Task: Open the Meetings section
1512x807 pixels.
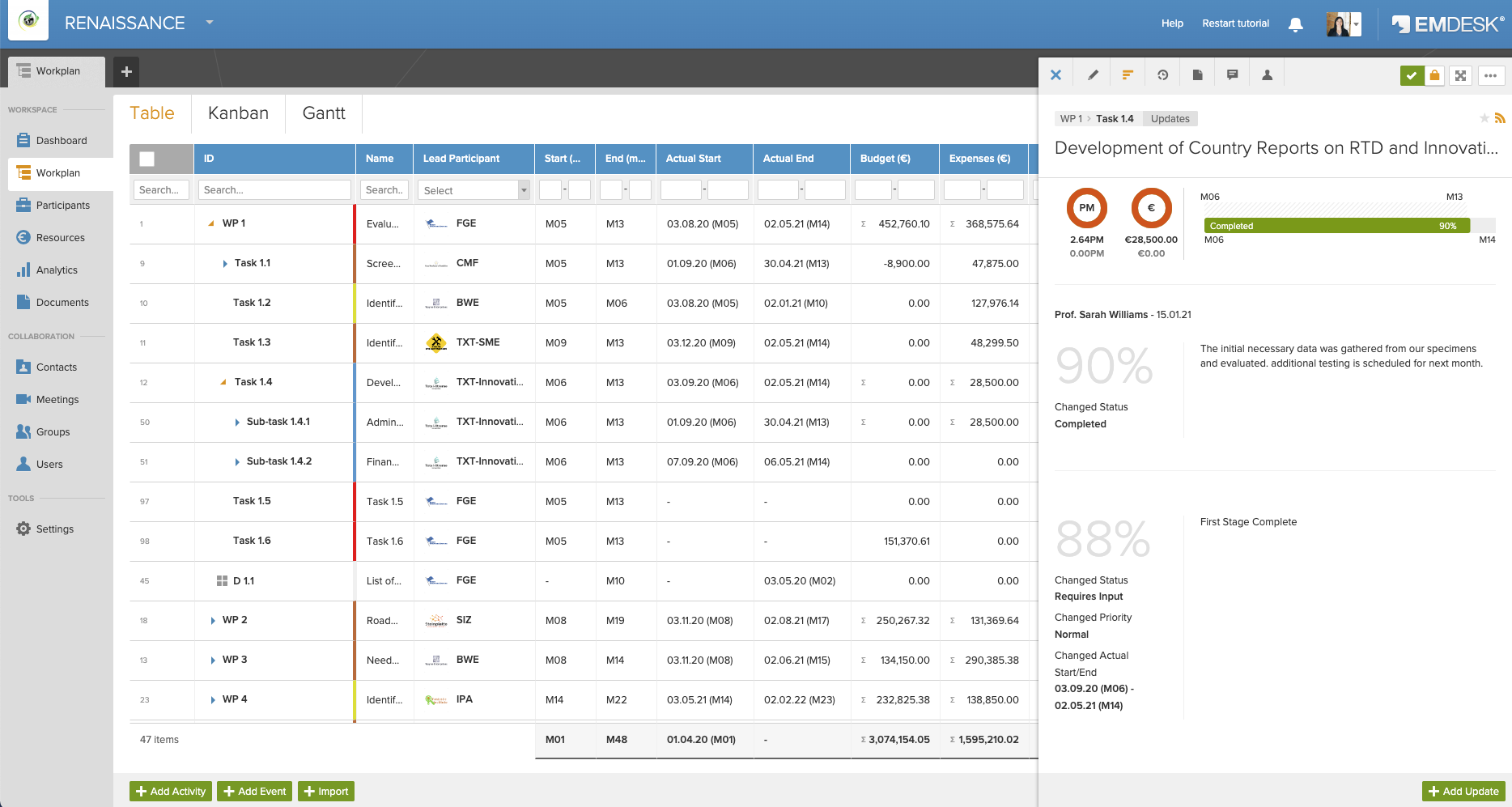Action: click(x=57, y=399)
